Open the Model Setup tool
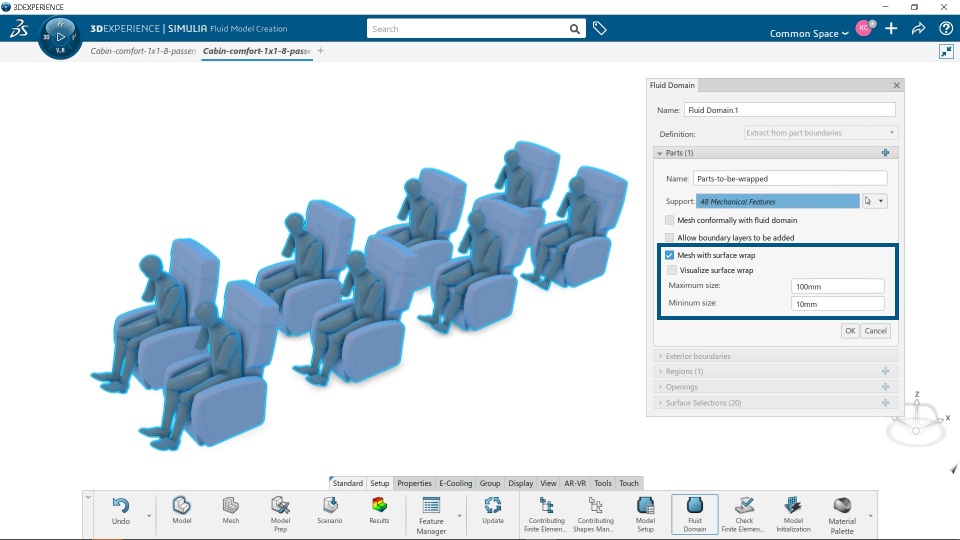 pos(645,514)
